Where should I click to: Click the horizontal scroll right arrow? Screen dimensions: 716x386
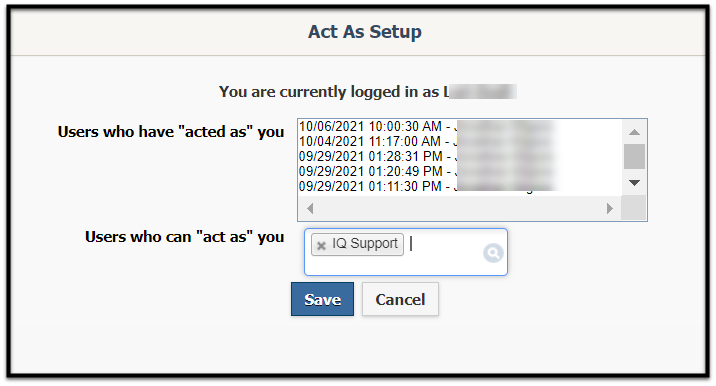pyautogui.click(x=610, y=209)
